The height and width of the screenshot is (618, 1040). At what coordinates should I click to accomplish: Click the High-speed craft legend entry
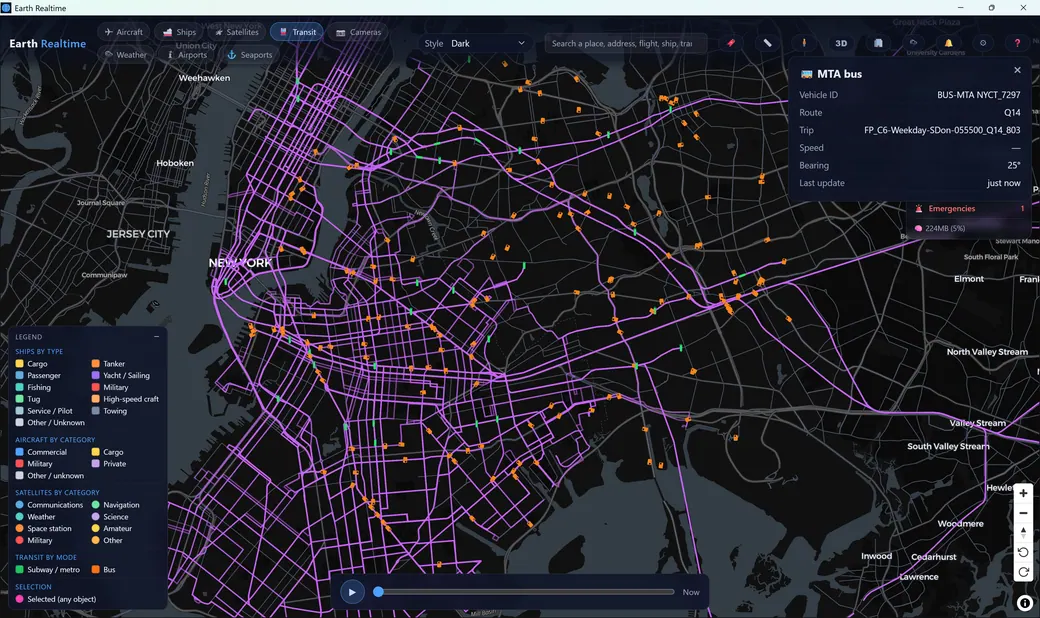click(125, 399)
